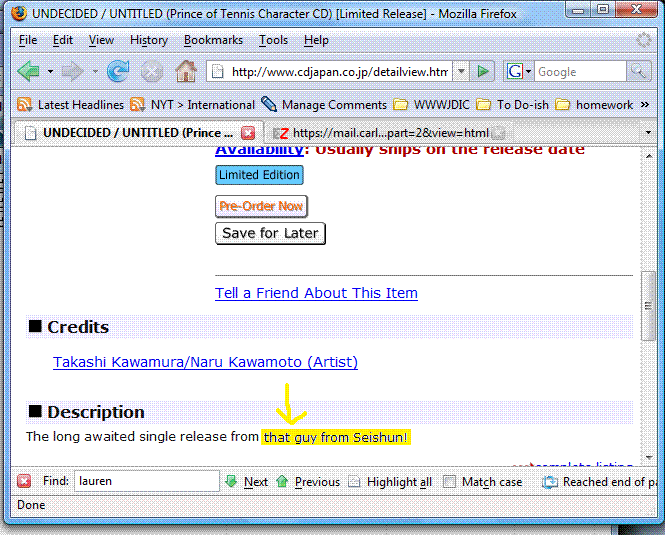Click the search magnifier icon
Viewport: 665px width, 535px height.
[638, 72]
